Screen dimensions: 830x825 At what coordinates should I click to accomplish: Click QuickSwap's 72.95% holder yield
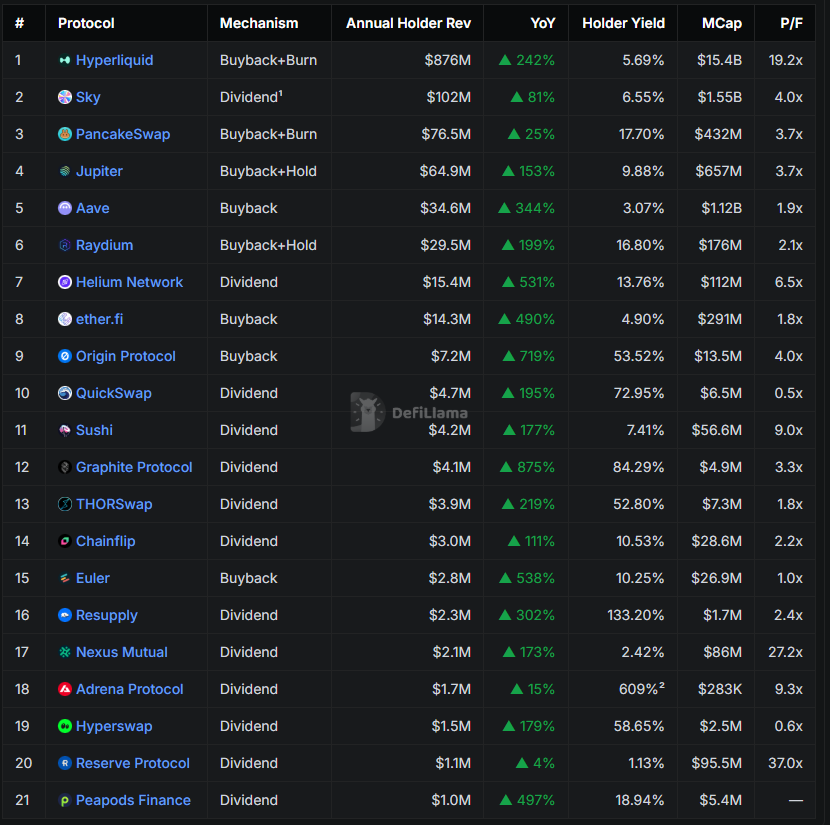pos(639,393)
